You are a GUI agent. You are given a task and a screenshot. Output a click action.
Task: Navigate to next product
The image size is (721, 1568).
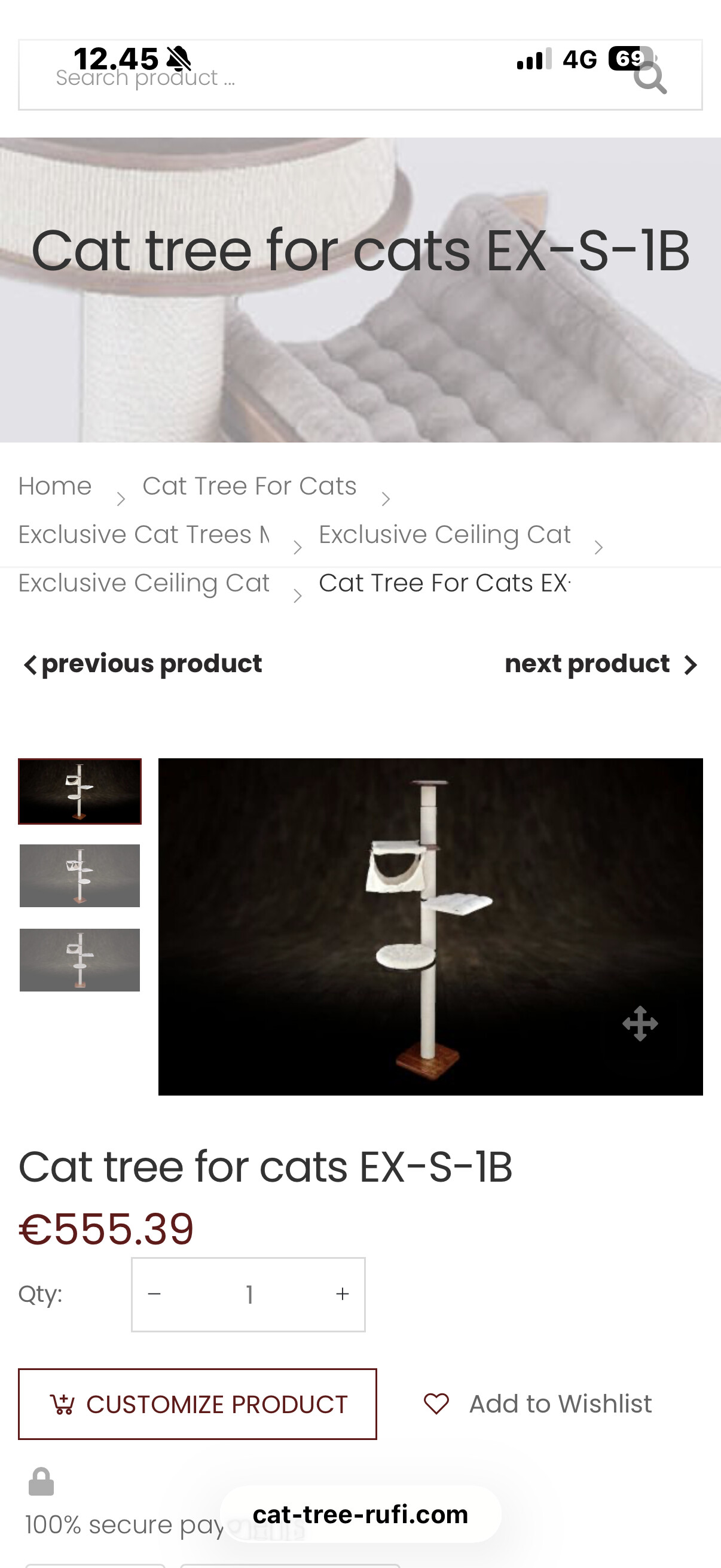point(587,663)
